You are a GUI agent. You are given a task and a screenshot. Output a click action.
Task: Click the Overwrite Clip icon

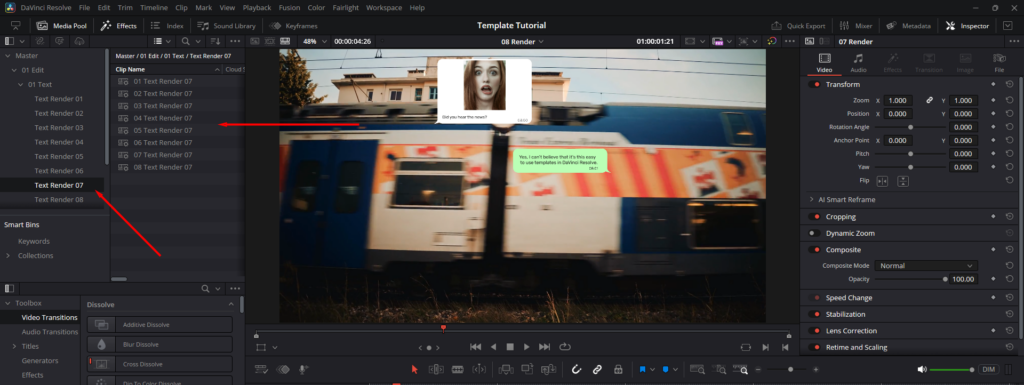pos(527,369)
